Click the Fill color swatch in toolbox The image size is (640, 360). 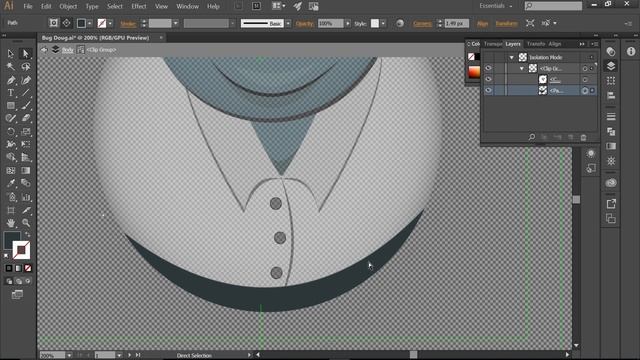tap(12, 240)
